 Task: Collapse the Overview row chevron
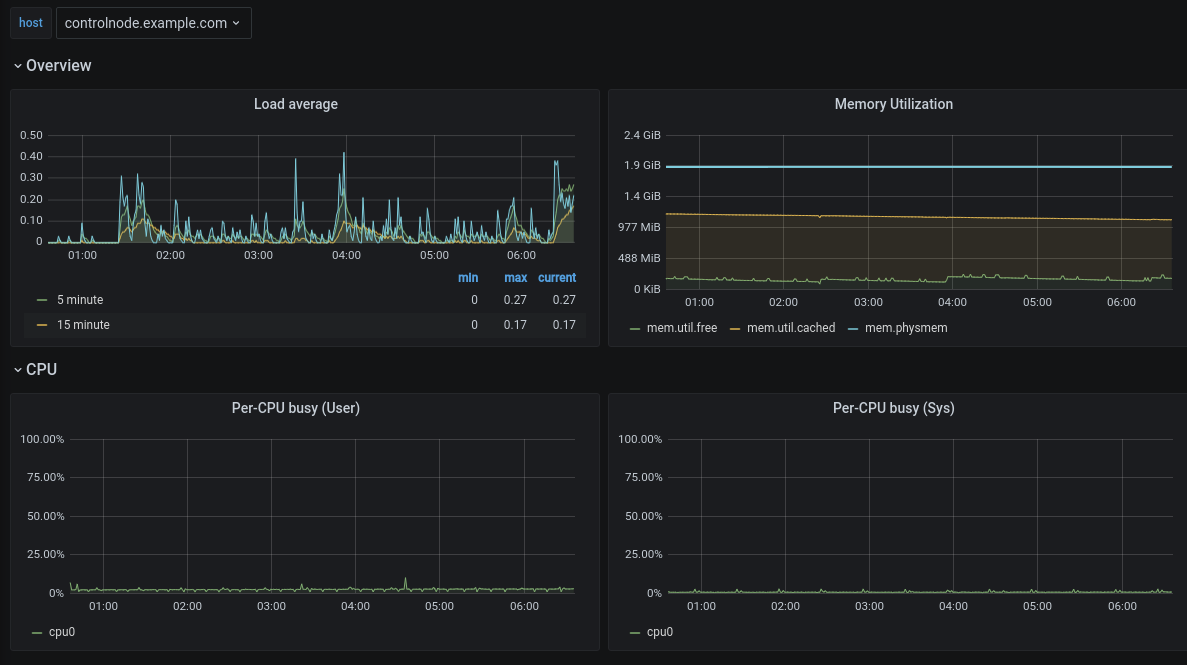tap(18, 66)
